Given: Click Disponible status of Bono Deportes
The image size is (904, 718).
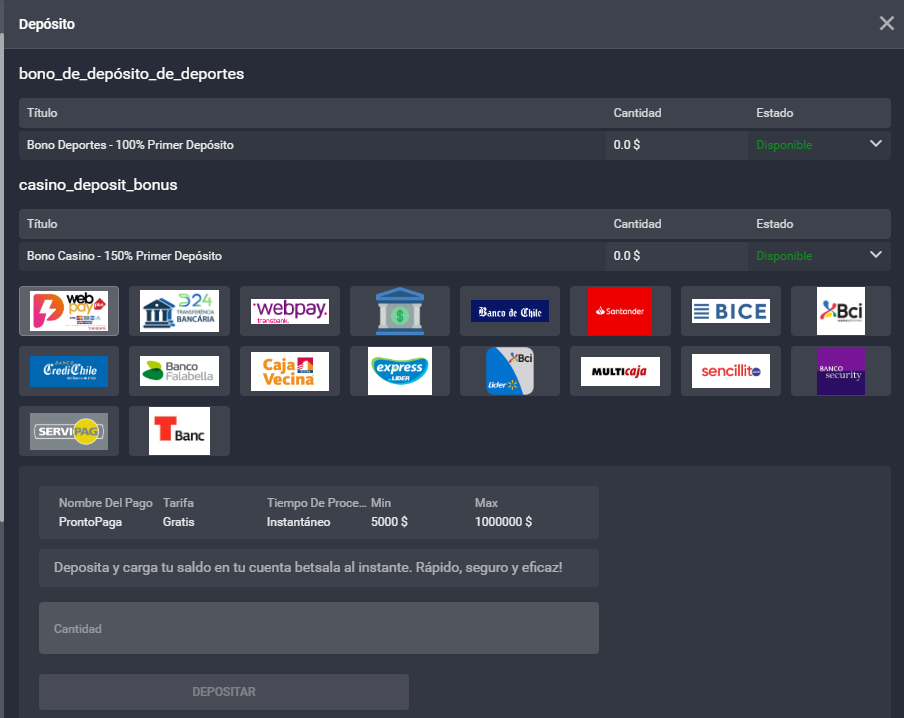Looking at the screenshot, I should pyautogui.click(x=784, y=145).
